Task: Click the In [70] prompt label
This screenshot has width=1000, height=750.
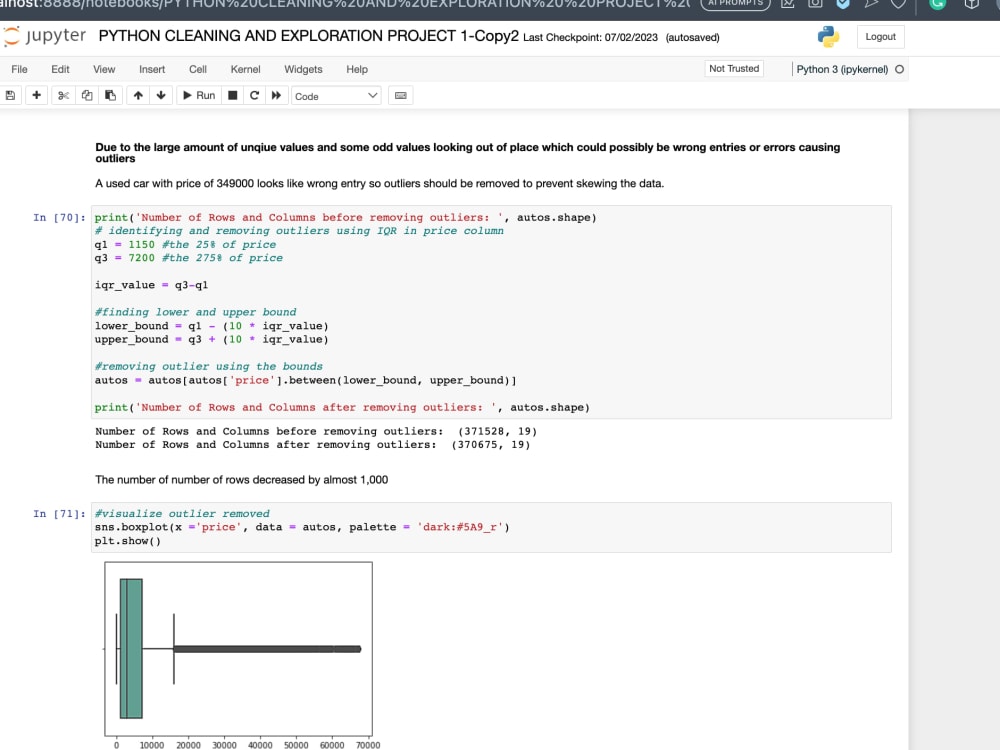Action: click(x=59, y=217)
